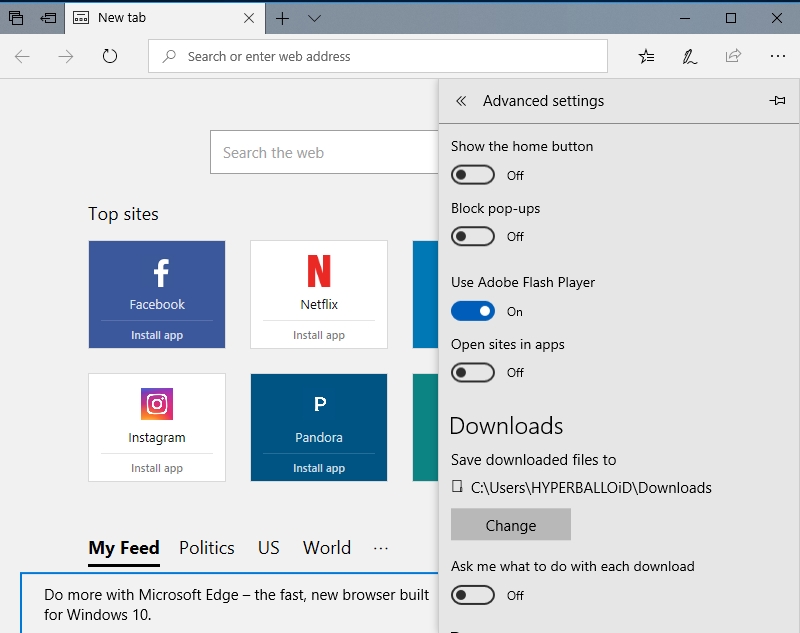The width and height of the screenshot is (800, 633).
Task: Focus the Search or enter web address bar
Action: tap(378, 56)
